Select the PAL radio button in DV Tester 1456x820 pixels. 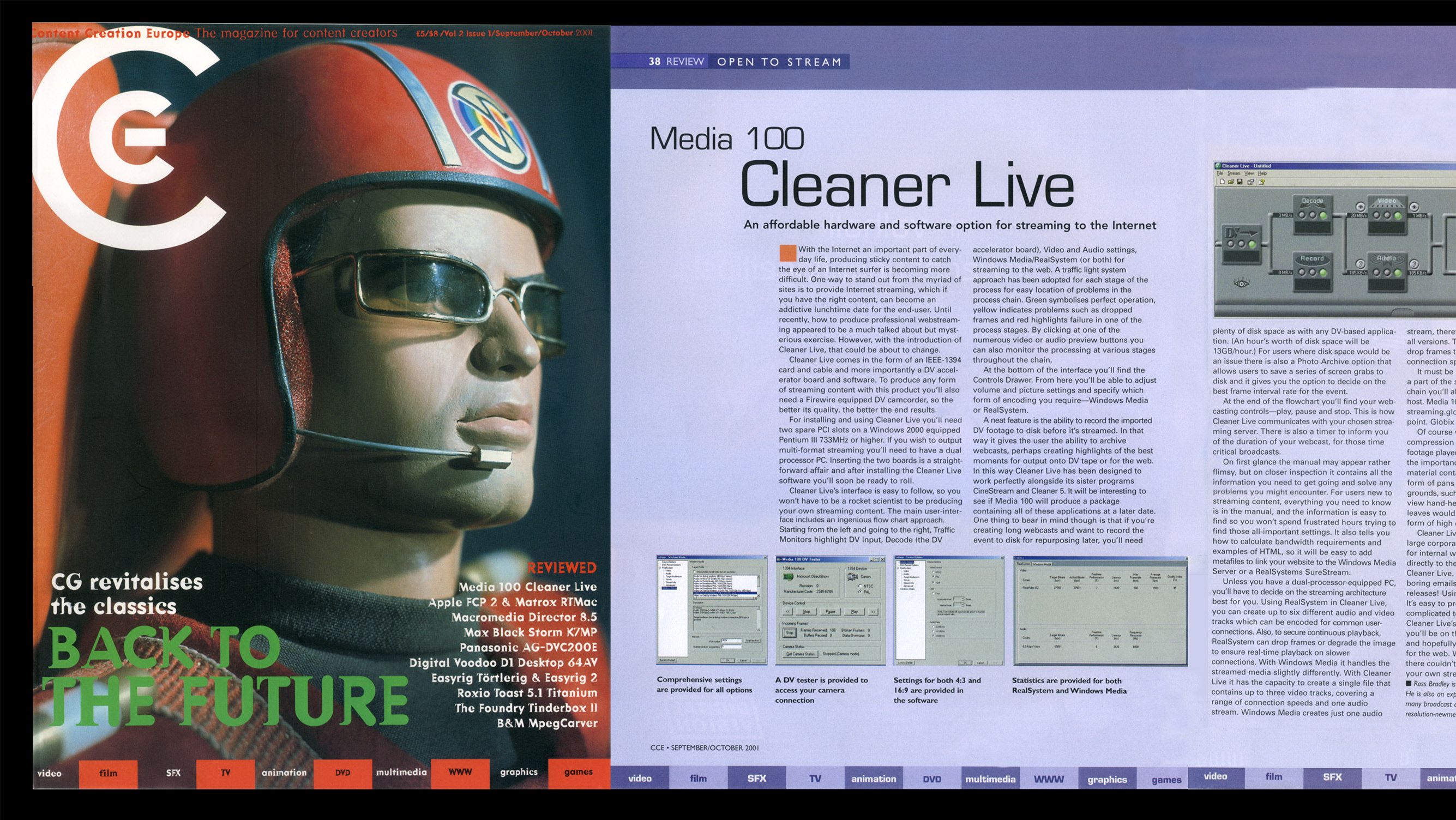[x=861, y=592]
